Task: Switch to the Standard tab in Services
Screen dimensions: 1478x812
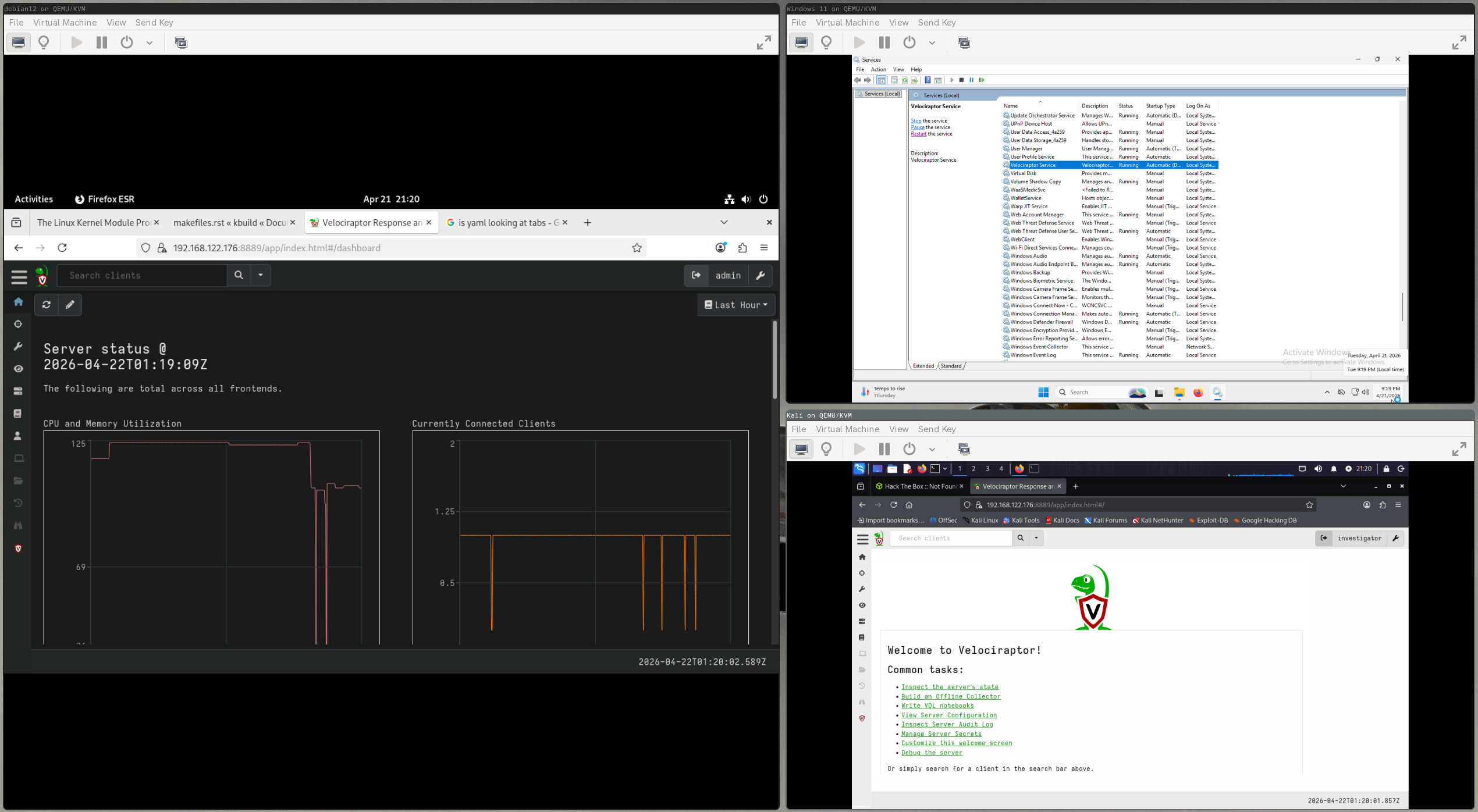Action: [x=951, y=366]
